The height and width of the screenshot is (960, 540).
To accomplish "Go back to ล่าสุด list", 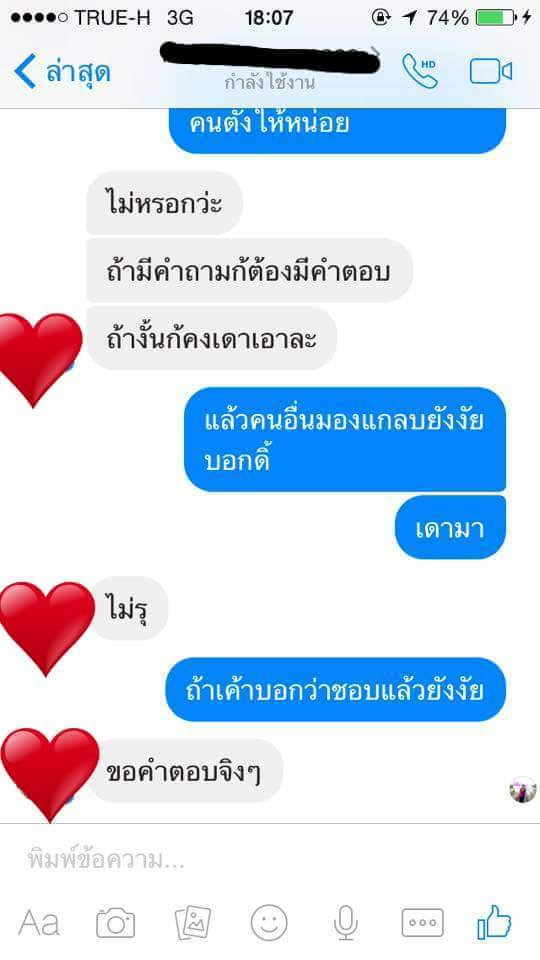I will tap(62, 72).
